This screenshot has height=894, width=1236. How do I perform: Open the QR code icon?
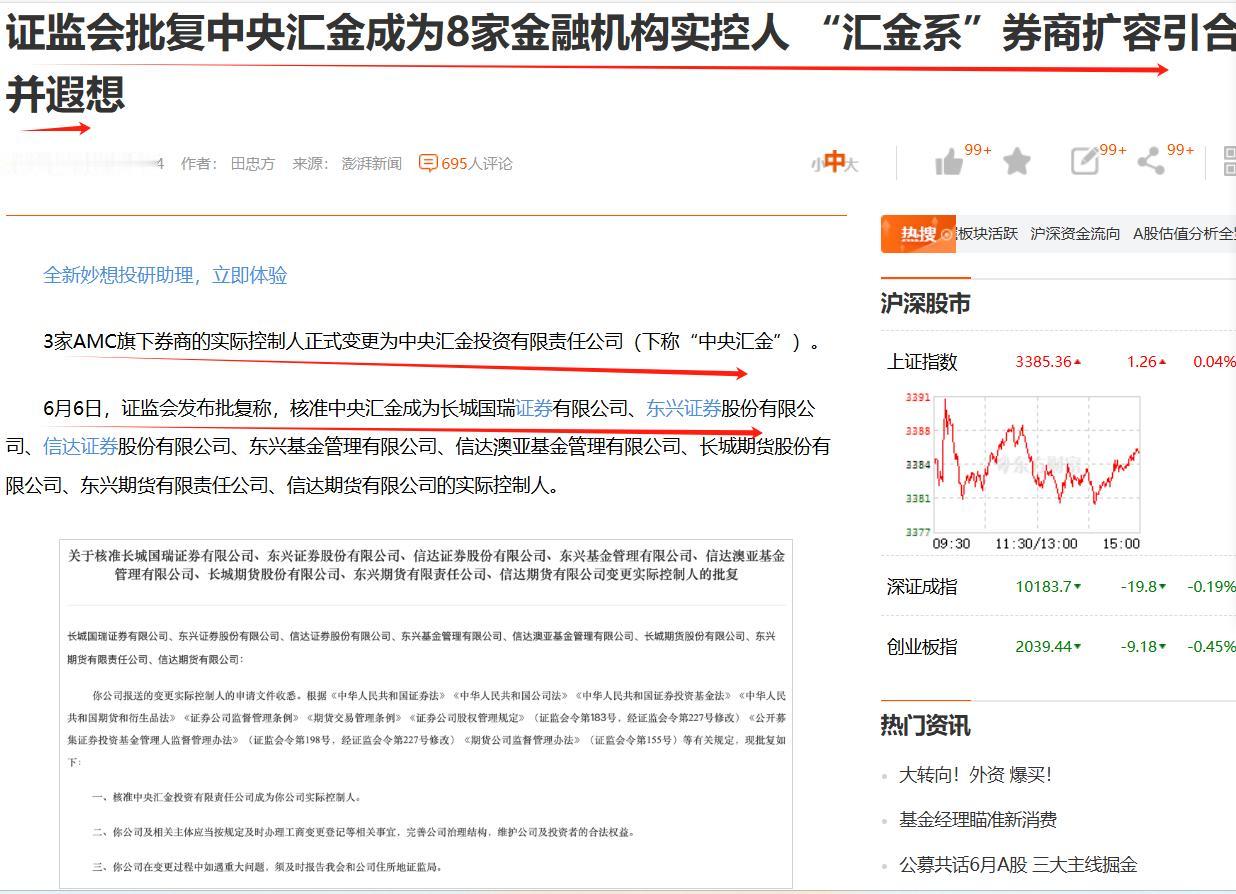pyautogui.click(x=1229, y=162)
